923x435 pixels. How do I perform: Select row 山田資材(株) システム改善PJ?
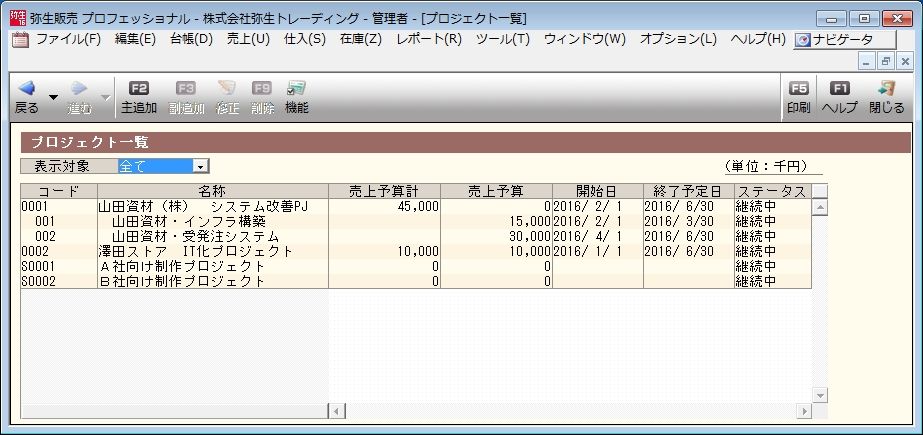point(416,207)
